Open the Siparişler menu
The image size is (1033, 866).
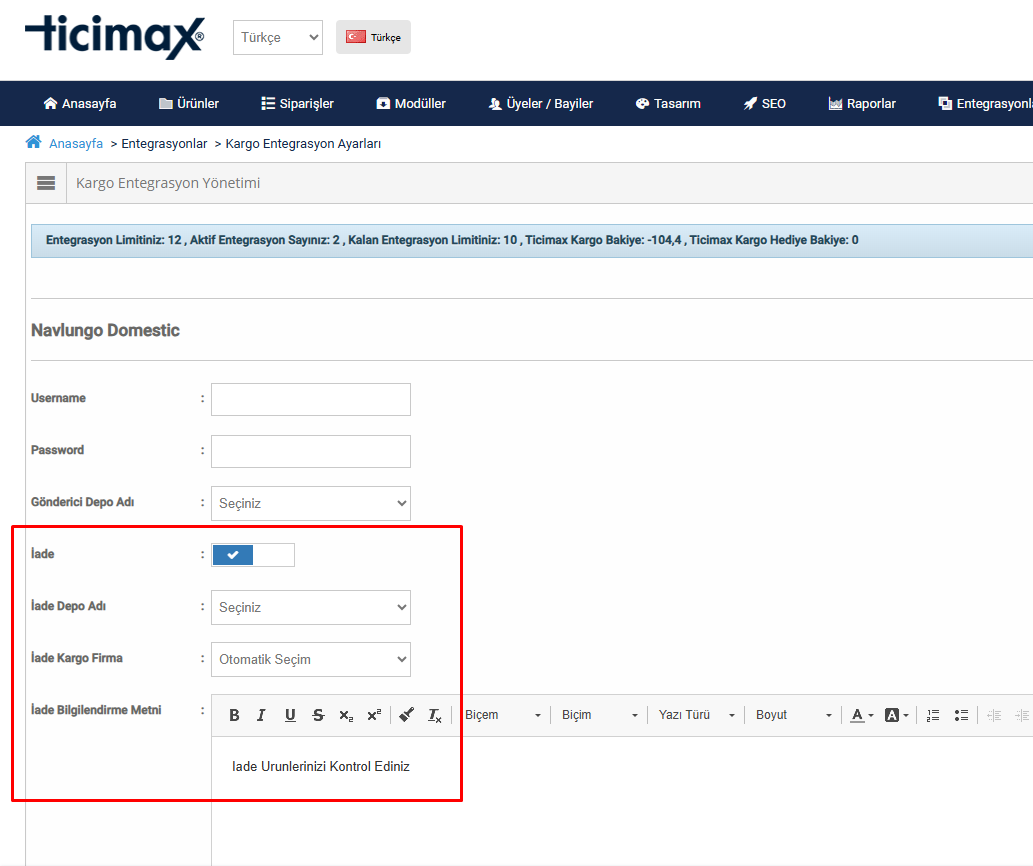297,103
